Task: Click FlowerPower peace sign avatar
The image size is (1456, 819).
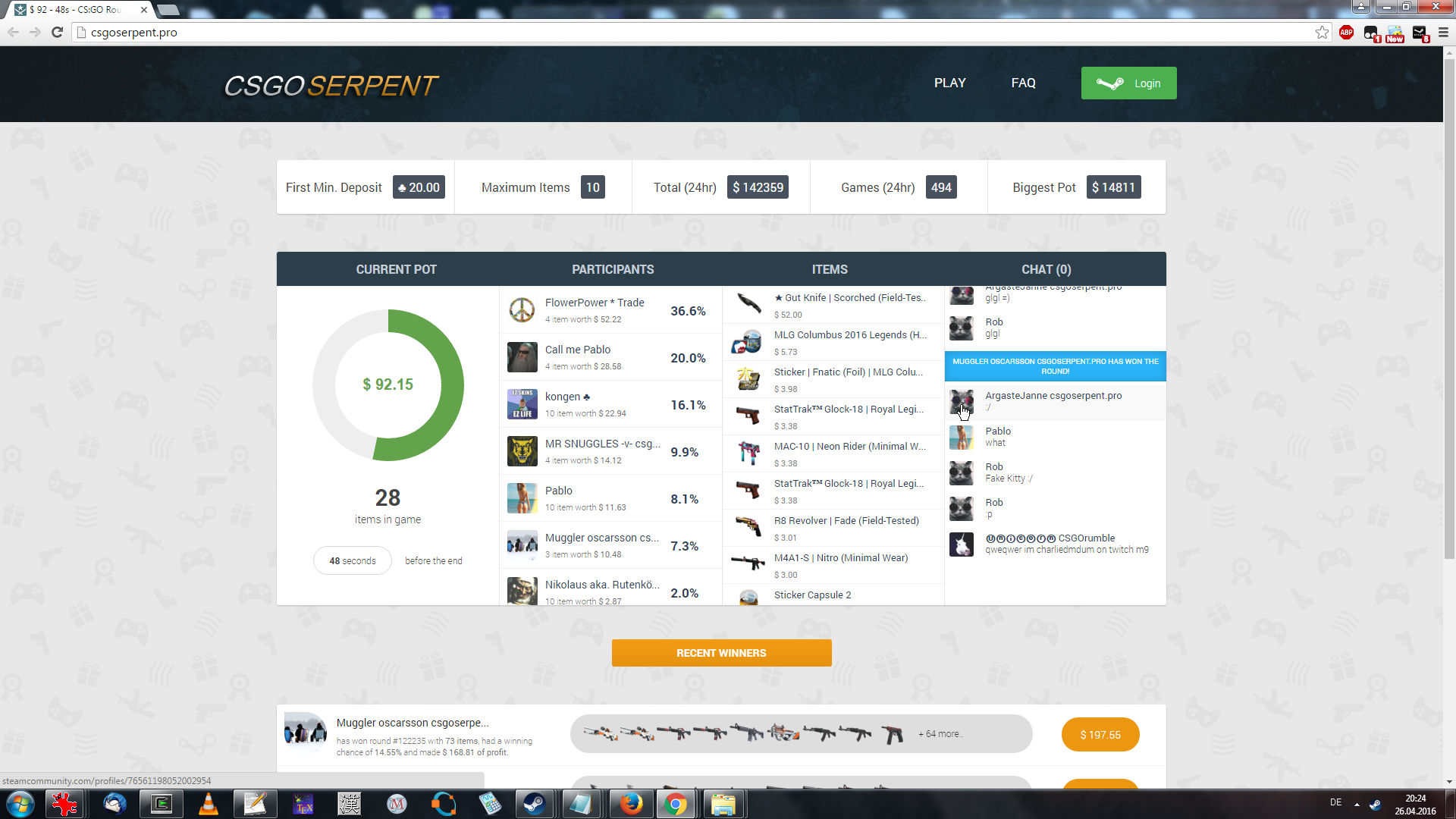Action: pos(522,309)
